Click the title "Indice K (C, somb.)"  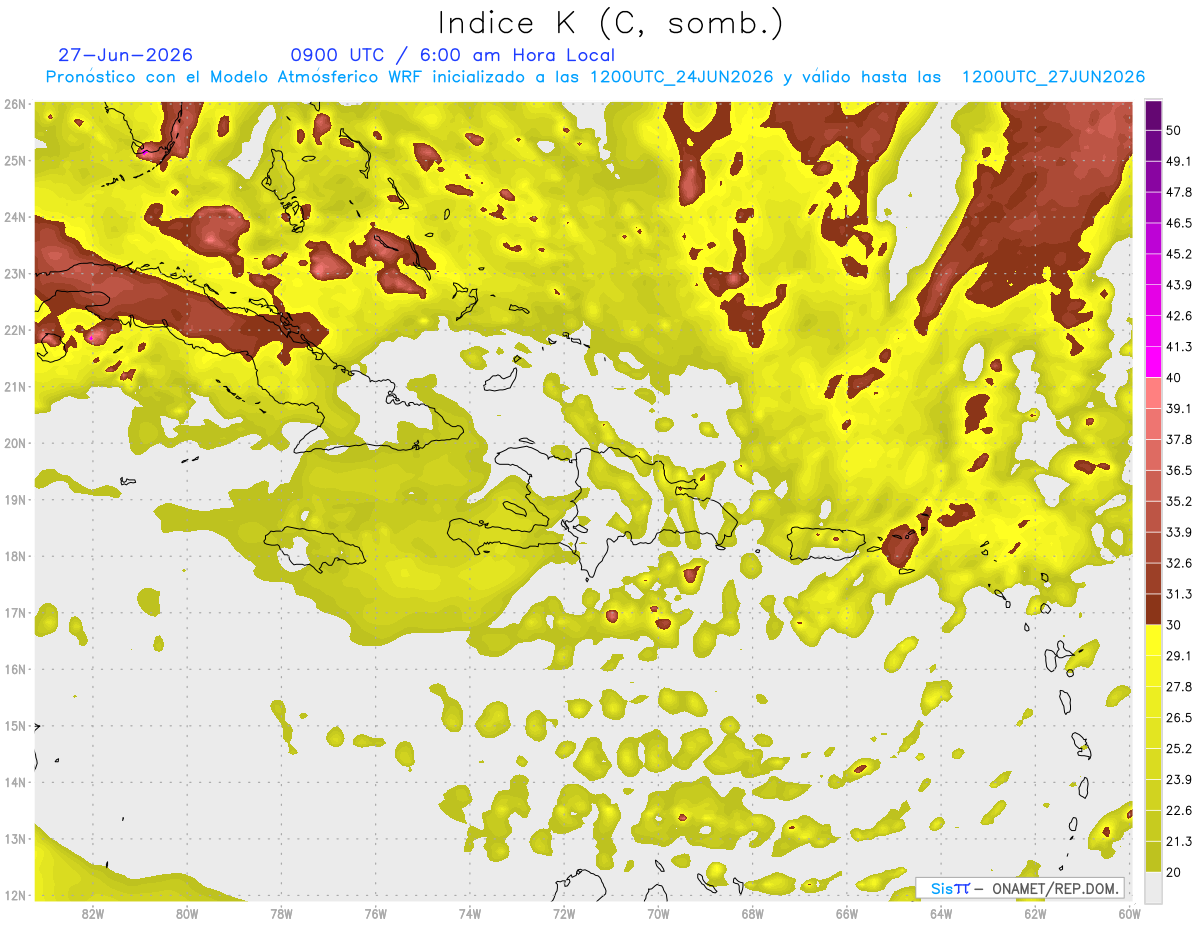611,23
